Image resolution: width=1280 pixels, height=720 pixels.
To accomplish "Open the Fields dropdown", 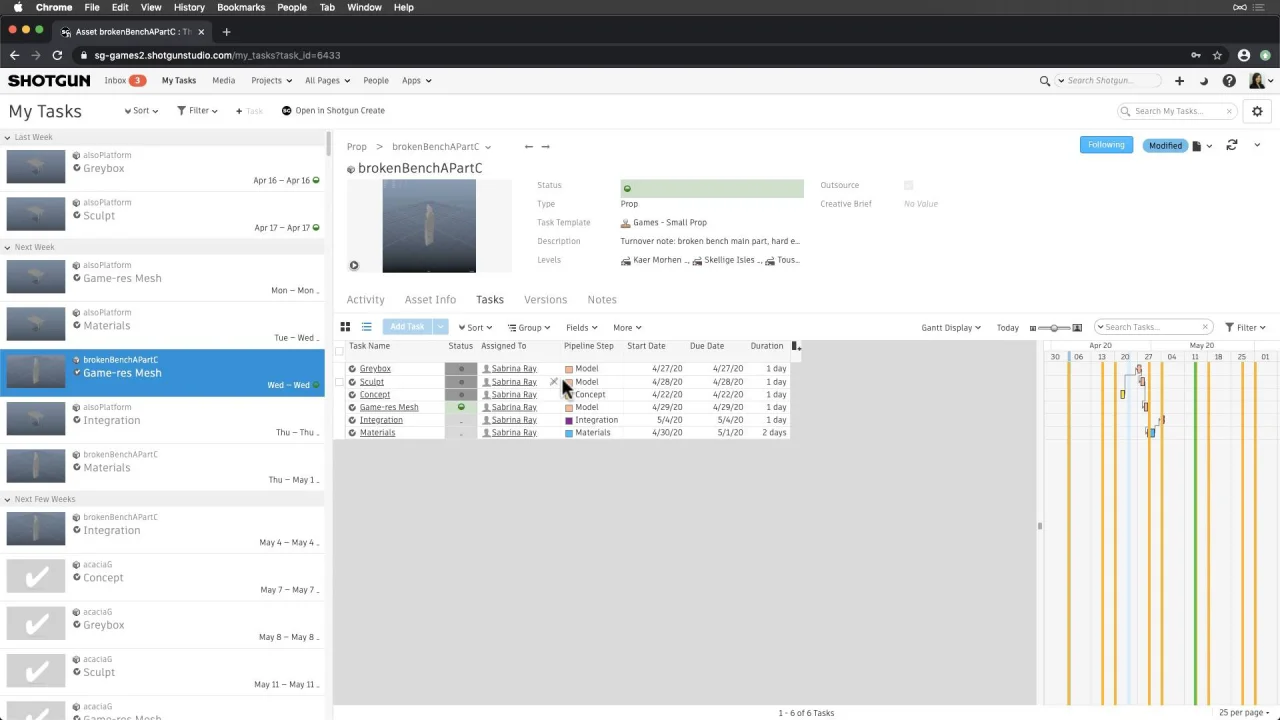I will coord(581,327).
